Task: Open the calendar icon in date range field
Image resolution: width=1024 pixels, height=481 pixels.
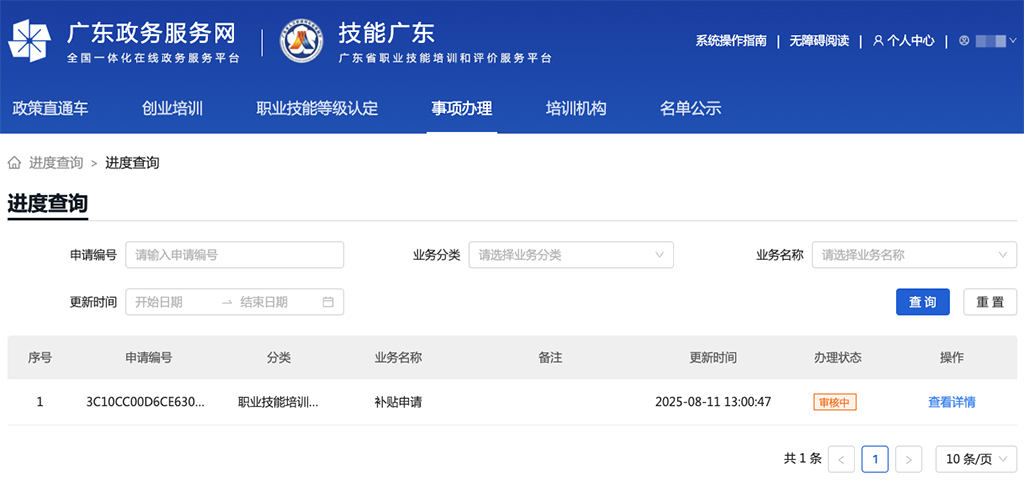Action: 328,302
